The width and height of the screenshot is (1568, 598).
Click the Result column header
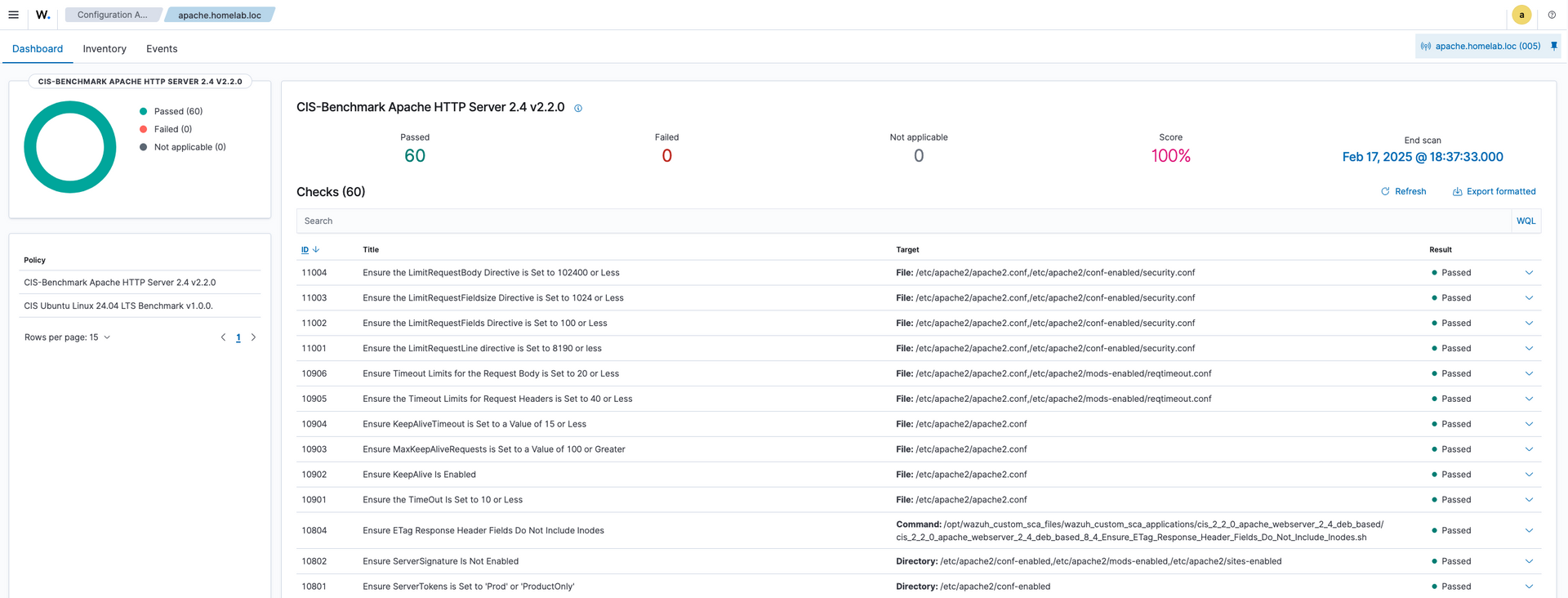1441,250
